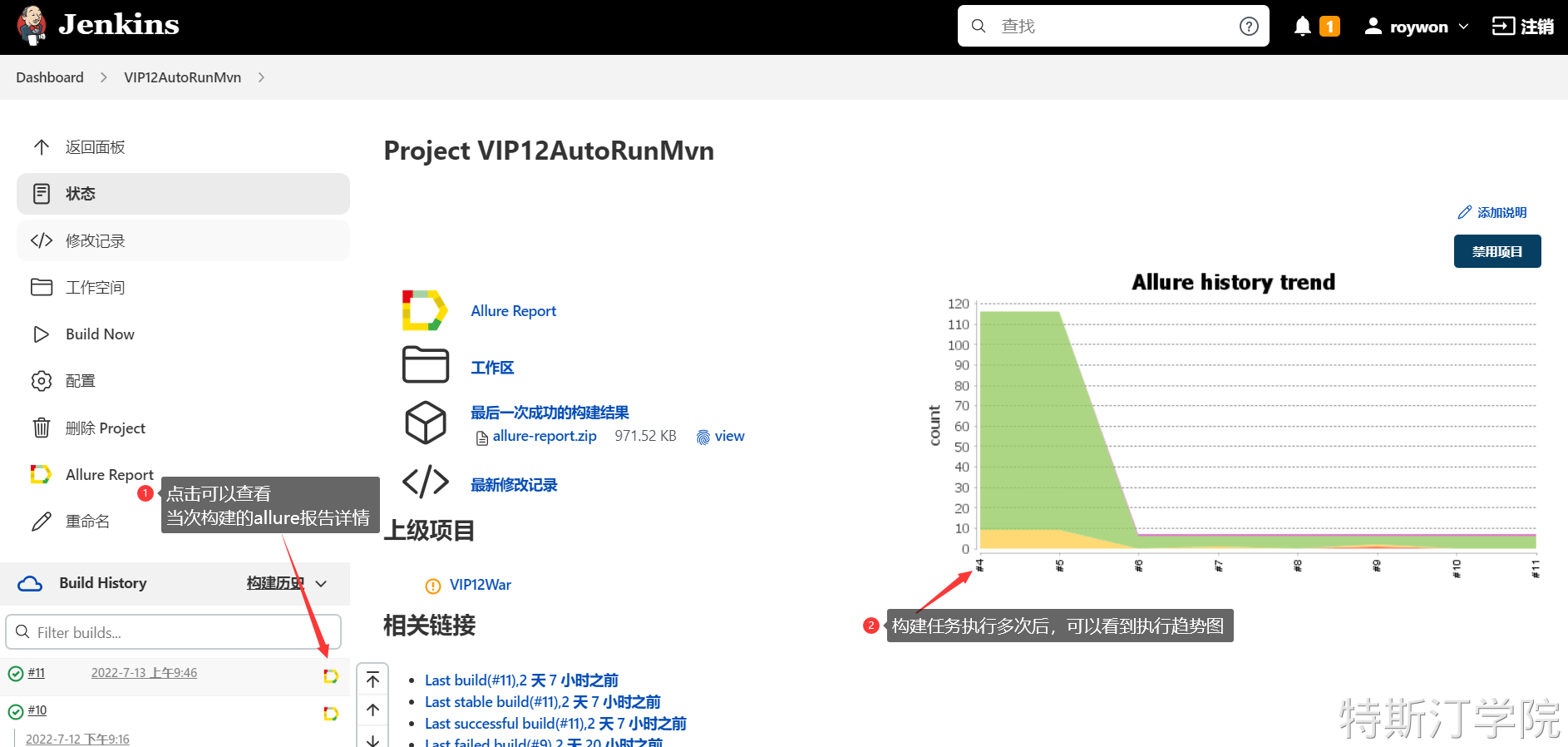Open build #10 link
Viewport: 1568px width, 747px height.
(37, 710)
